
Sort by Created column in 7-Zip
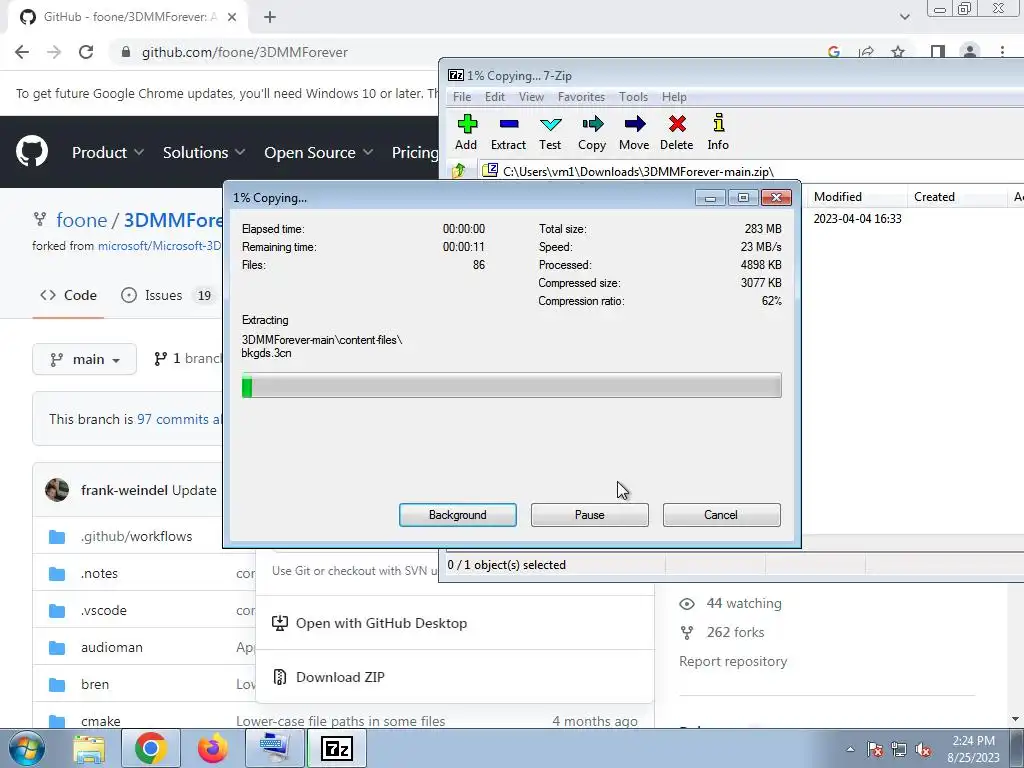(956, 197)
